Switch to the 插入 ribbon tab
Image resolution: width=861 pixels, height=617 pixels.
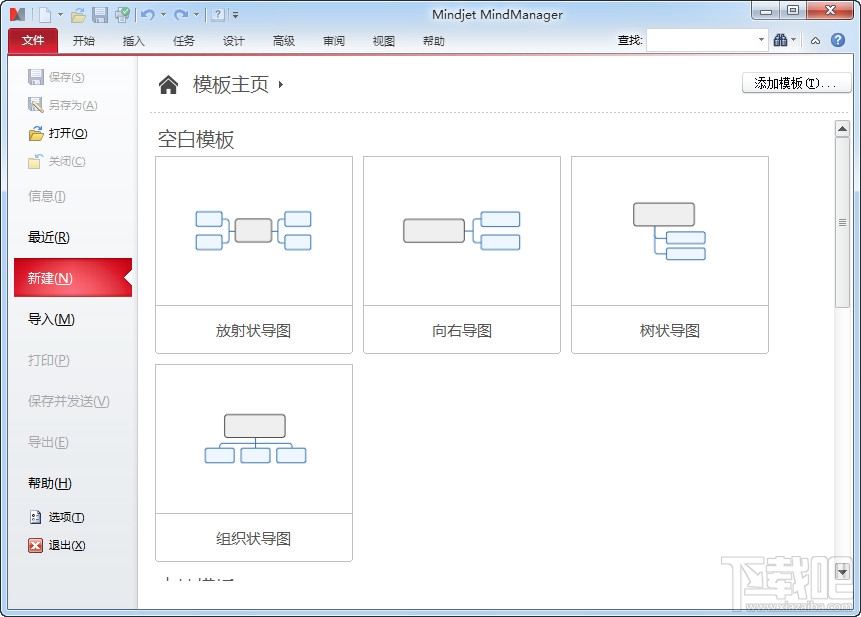click(134, 41)
